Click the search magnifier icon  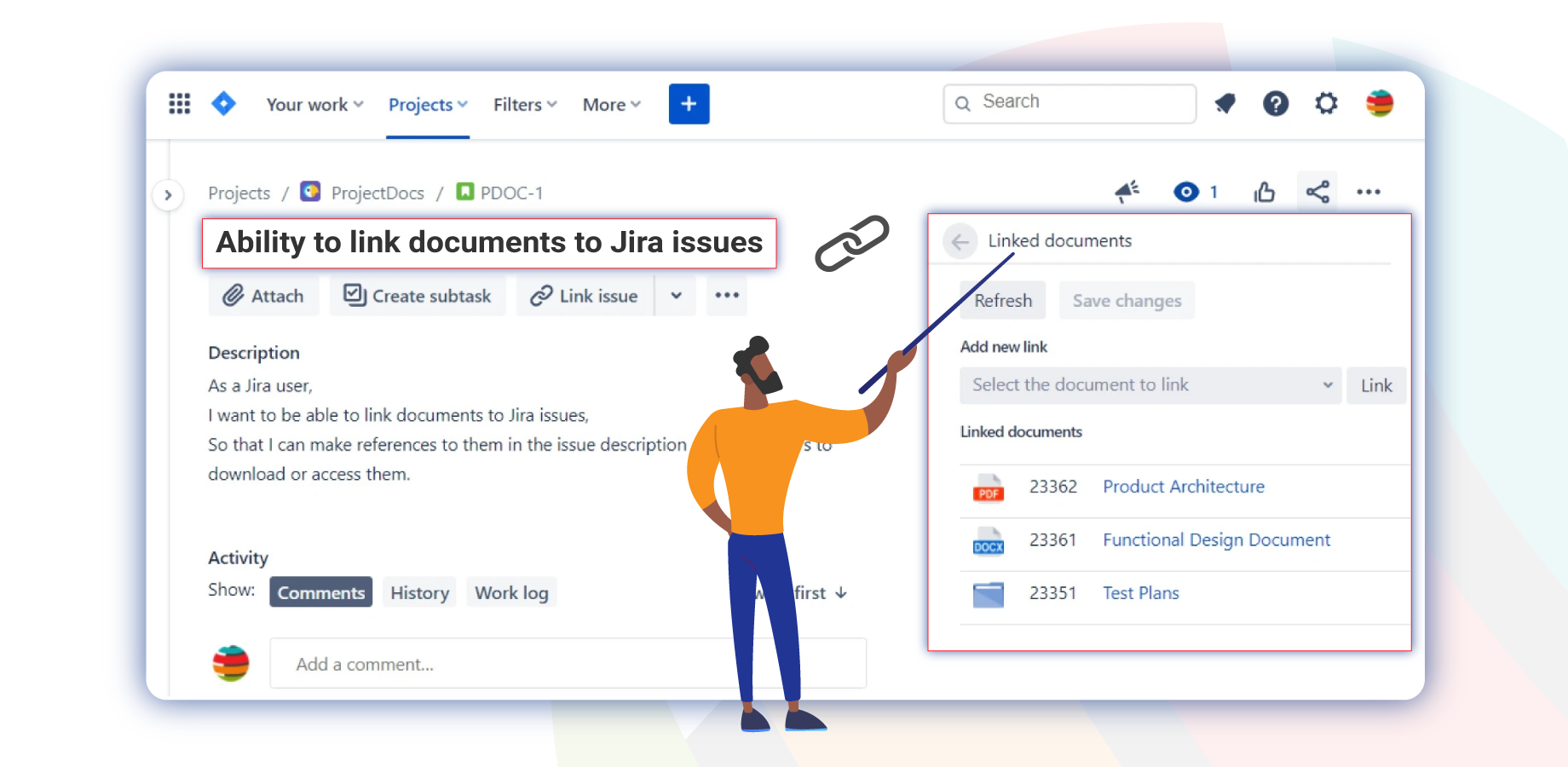[x=963, y=103]
